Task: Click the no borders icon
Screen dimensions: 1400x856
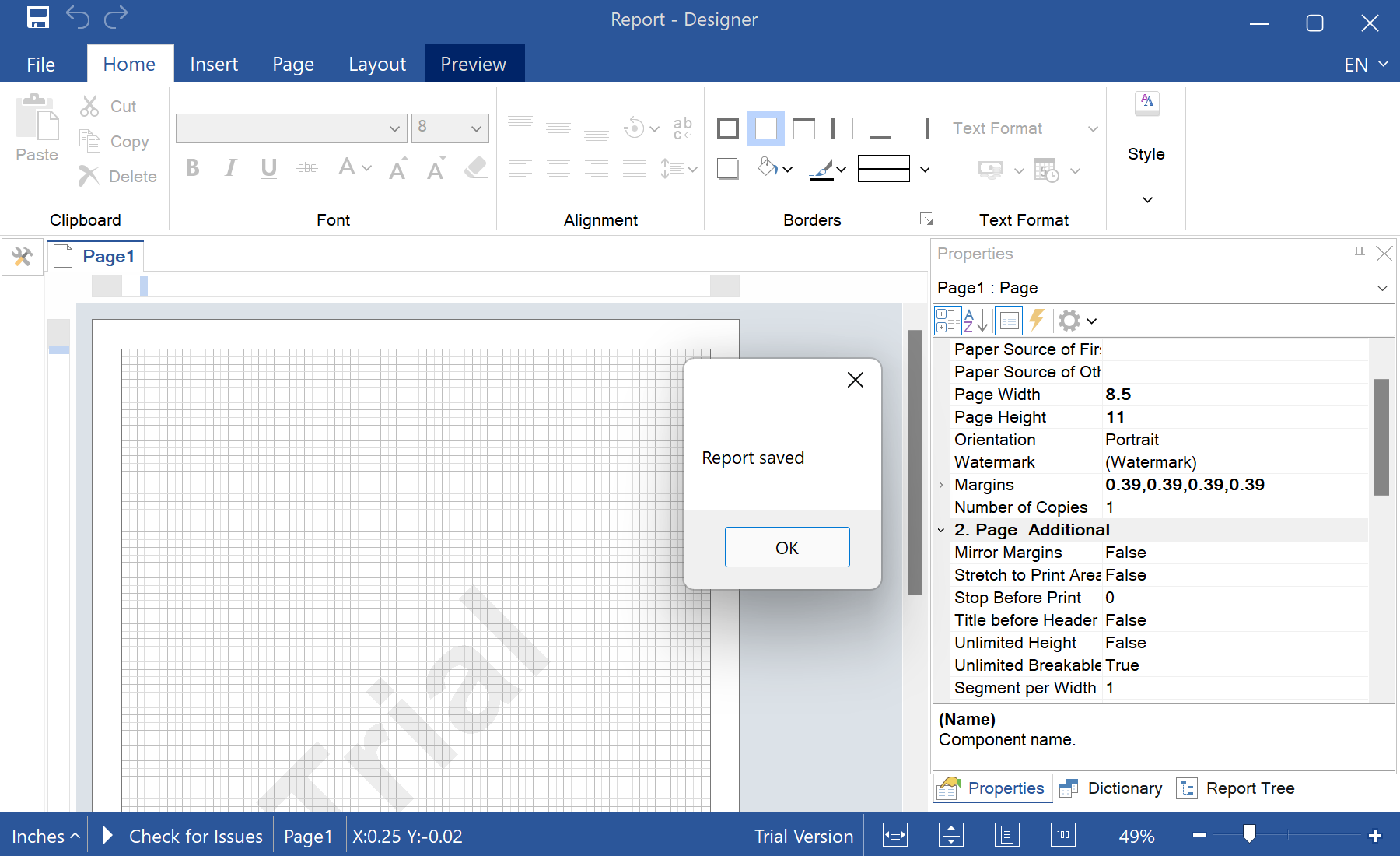Action: point(766,128)
